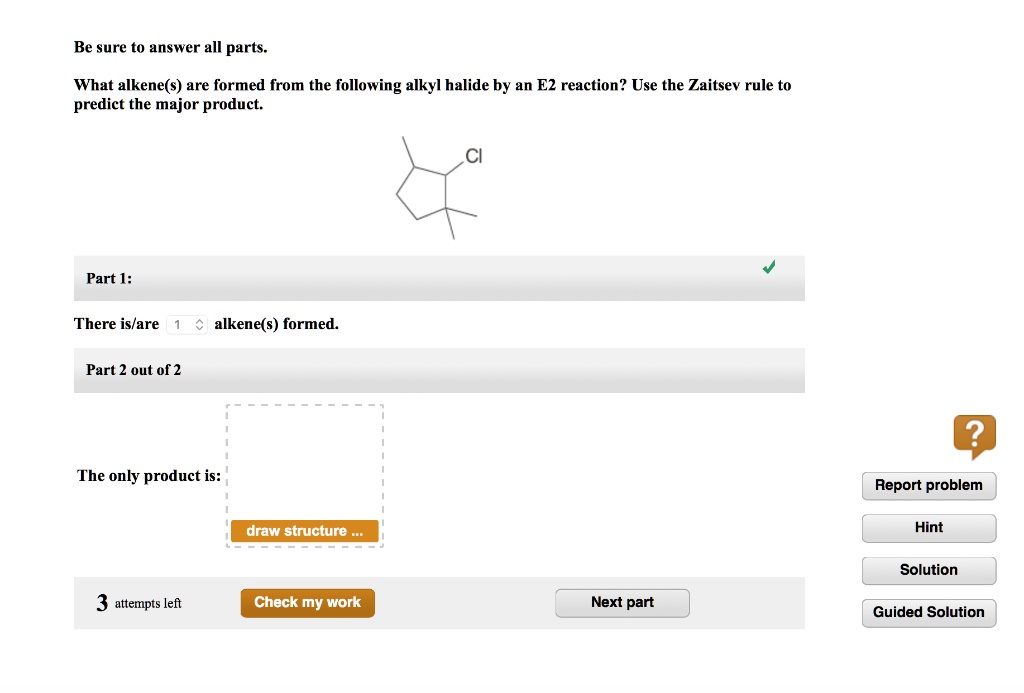
Task: Click the alkene quantity input box
Action: click(x=182, y=324)
